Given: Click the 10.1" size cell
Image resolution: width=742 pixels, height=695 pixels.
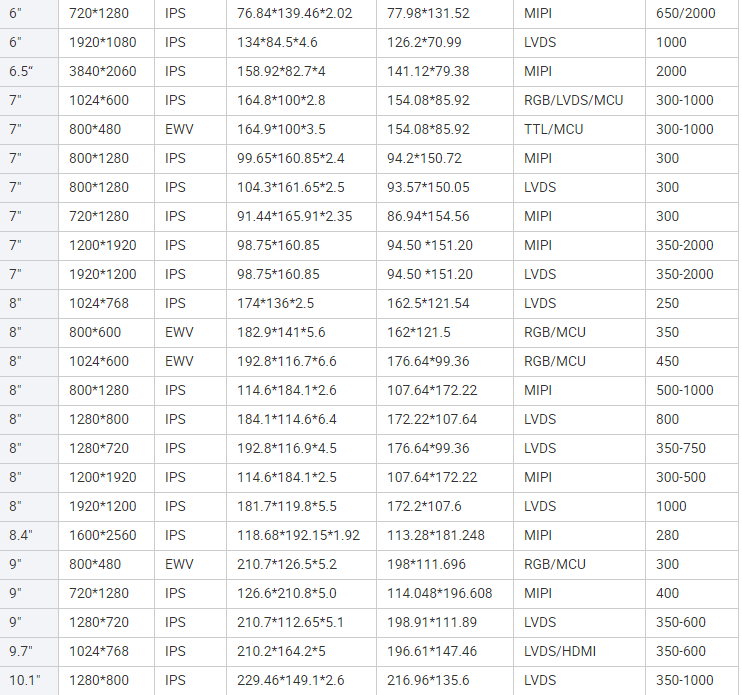Looking at the screenshot, I should [x=24, y=680].
